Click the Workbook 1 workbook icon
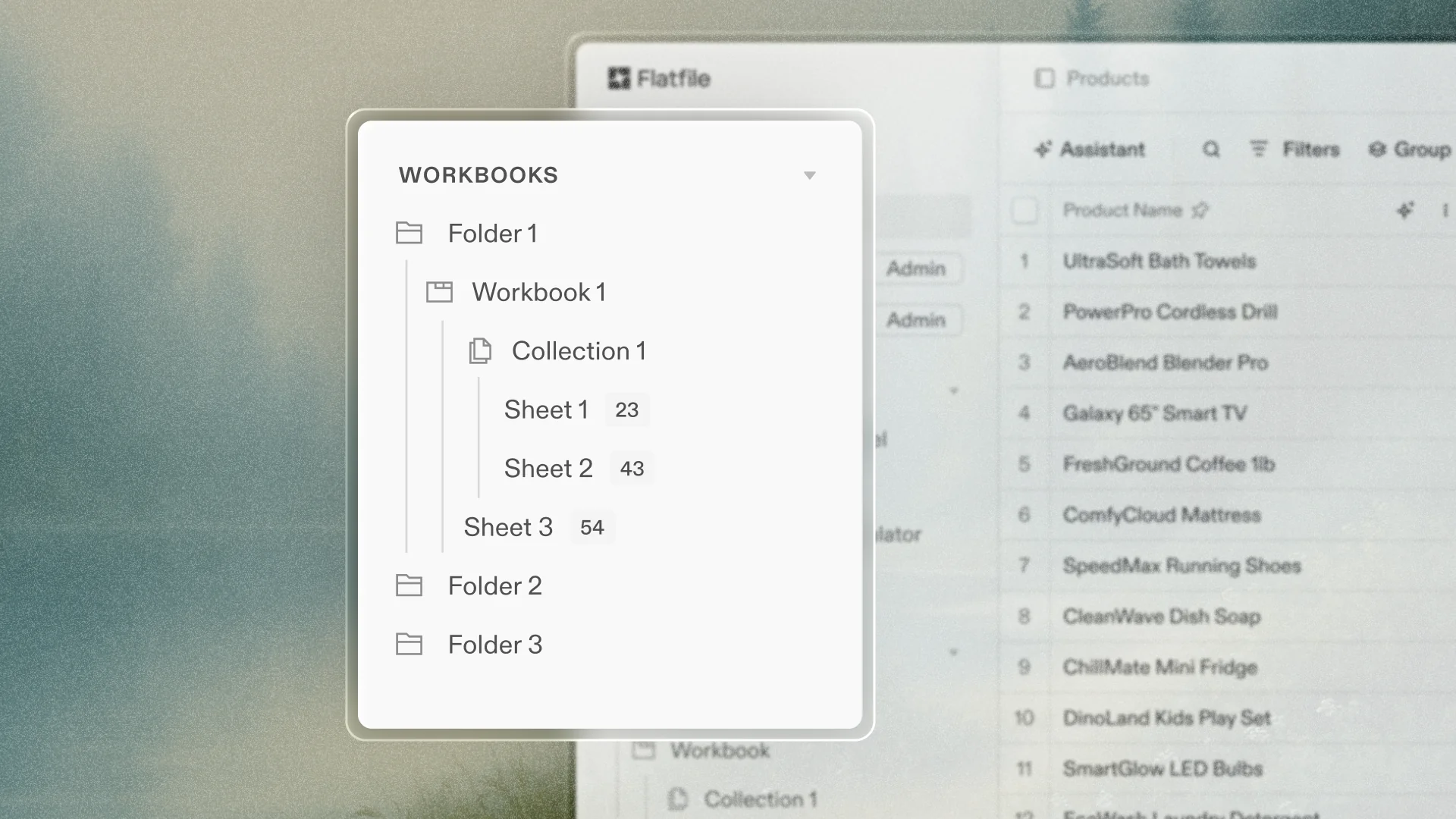 [438, 291]
